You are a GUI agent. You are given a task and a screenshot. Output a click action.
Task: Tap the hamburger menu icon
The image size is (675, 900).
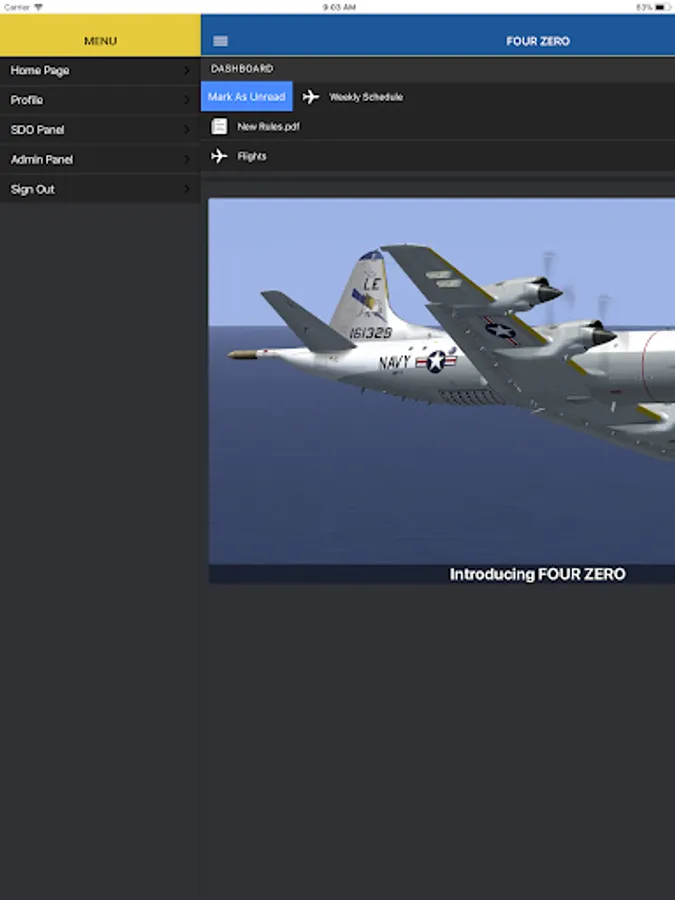(221, 41)
